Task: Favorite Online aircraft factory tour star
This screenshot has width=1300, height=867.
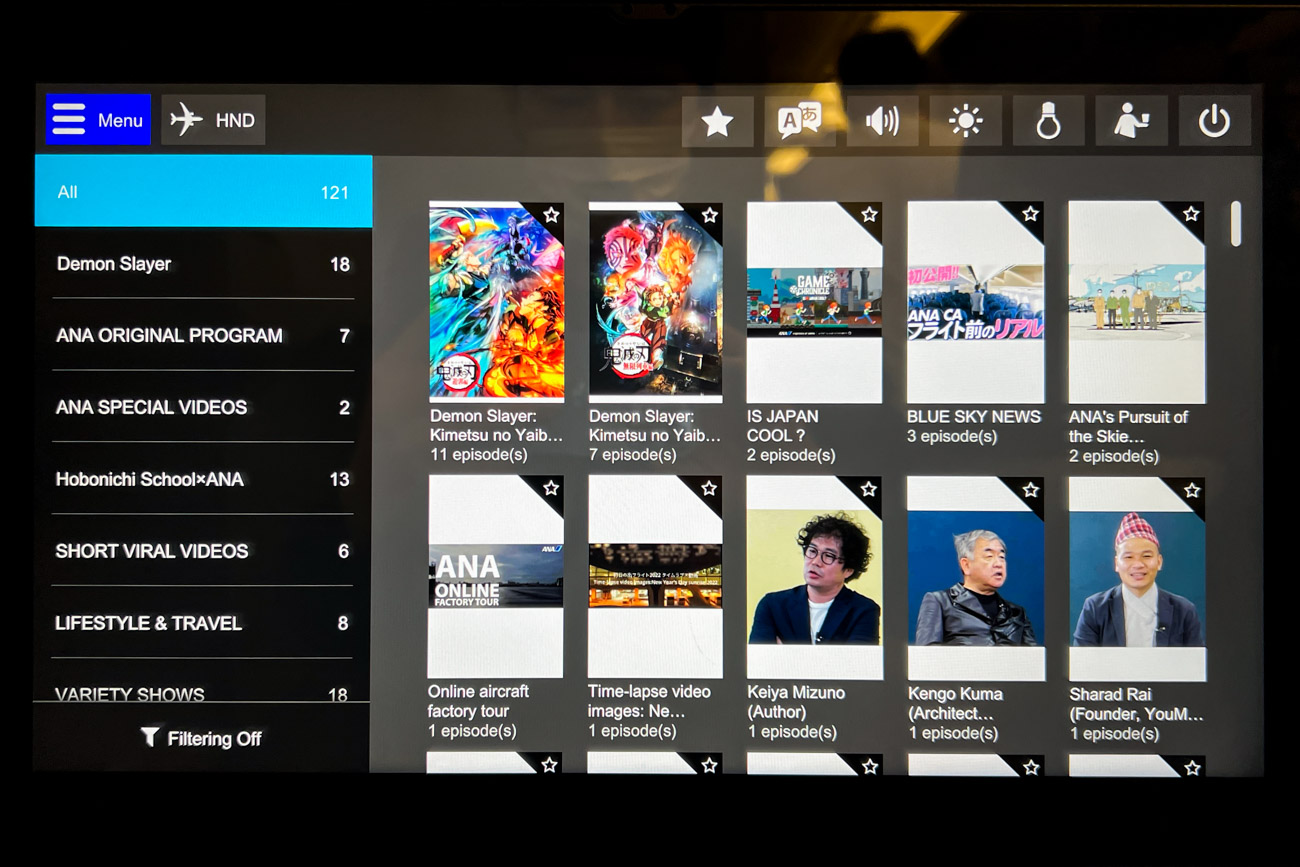Action: [550, 488]
